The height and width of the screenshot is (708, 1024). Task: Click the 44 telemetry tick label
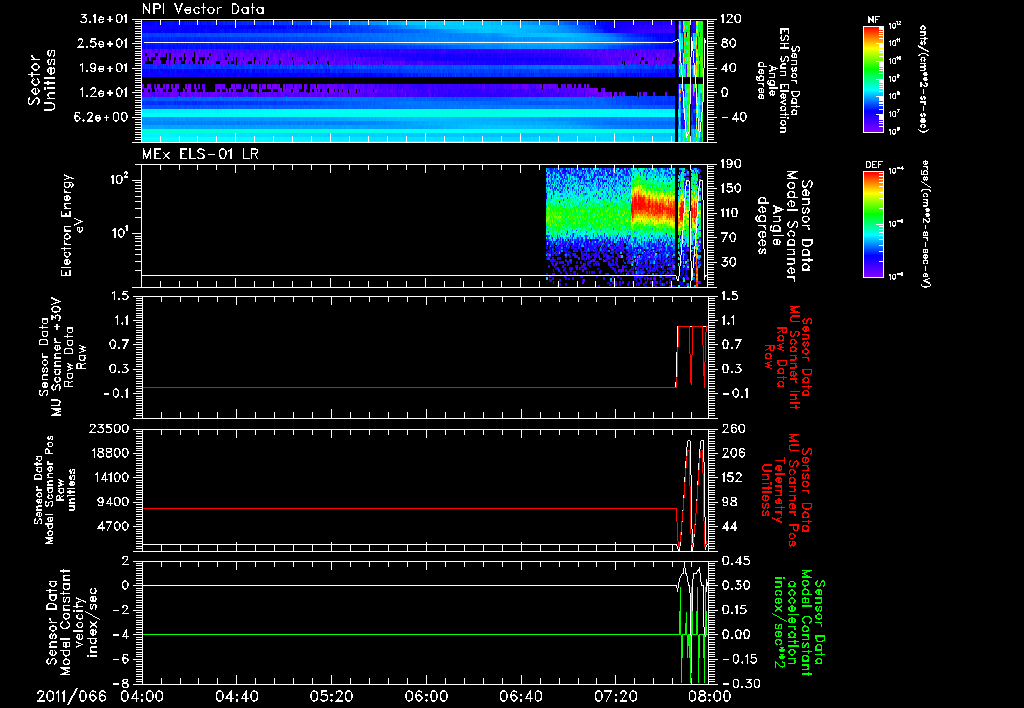click(729, 526)
